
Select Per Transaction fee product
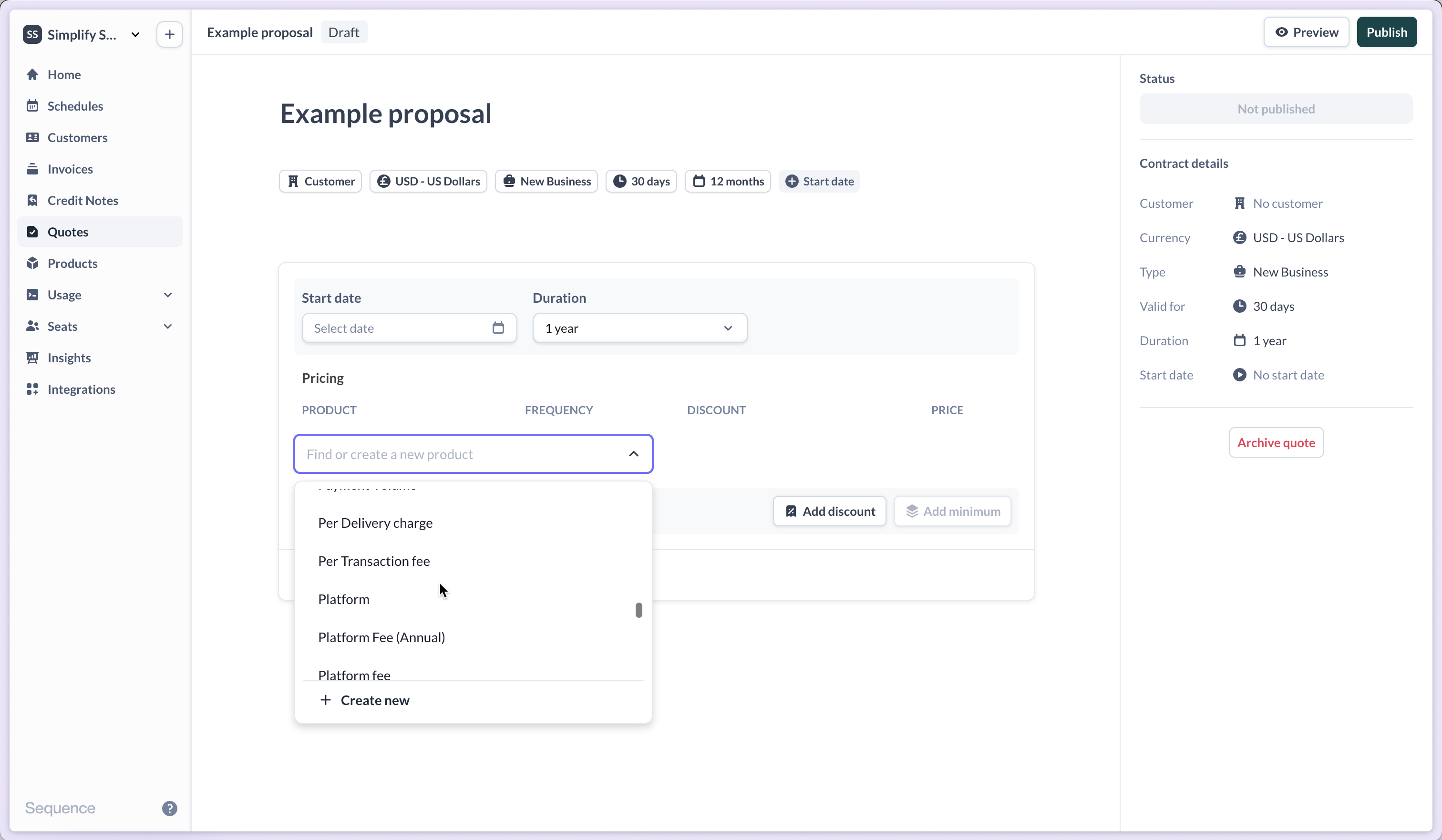[x=473, y=561]
